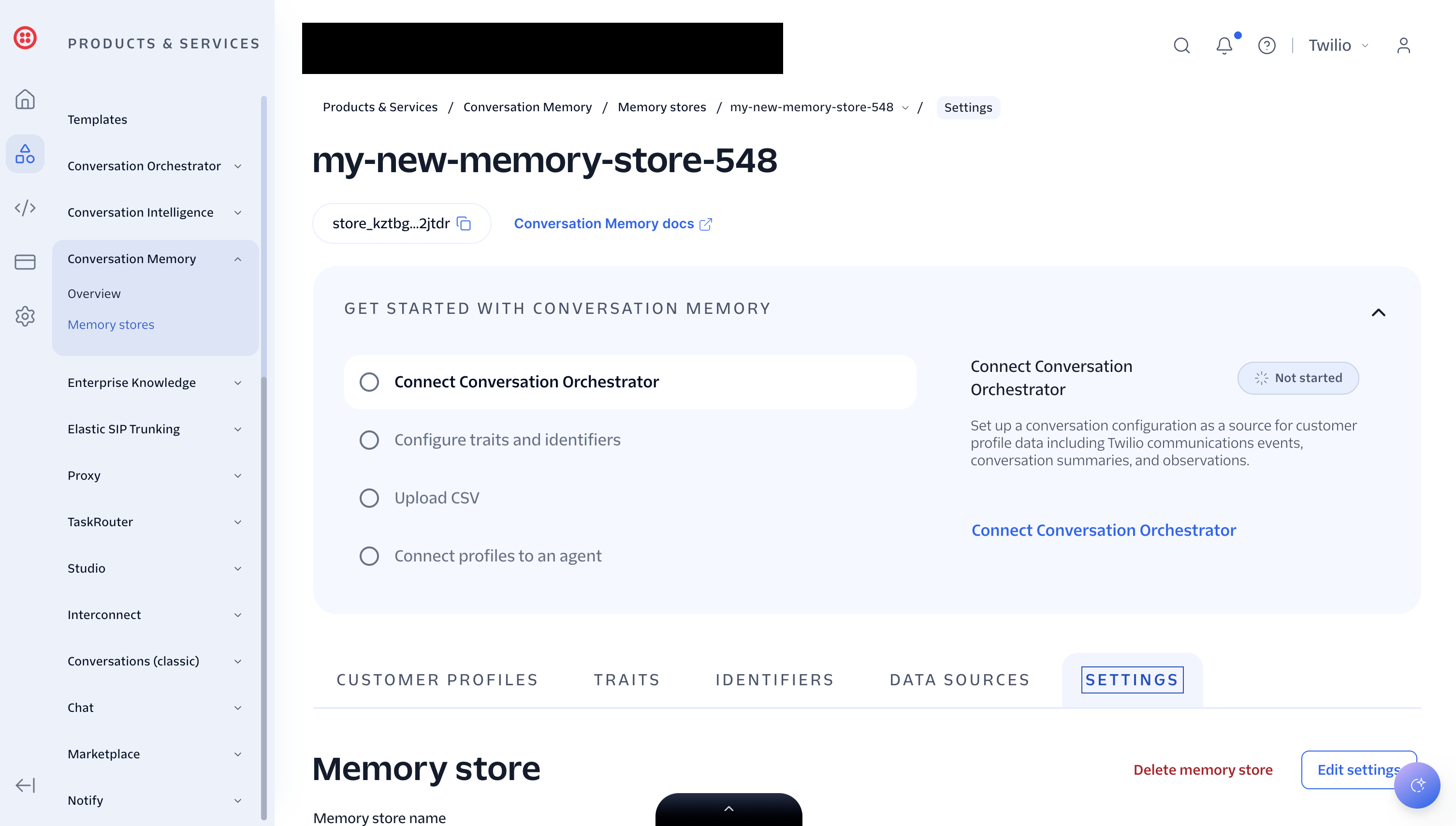Switch to the Traits tab
Image resolution: width=1456 pixels, height=826 pixels.
tap(626, 679)
